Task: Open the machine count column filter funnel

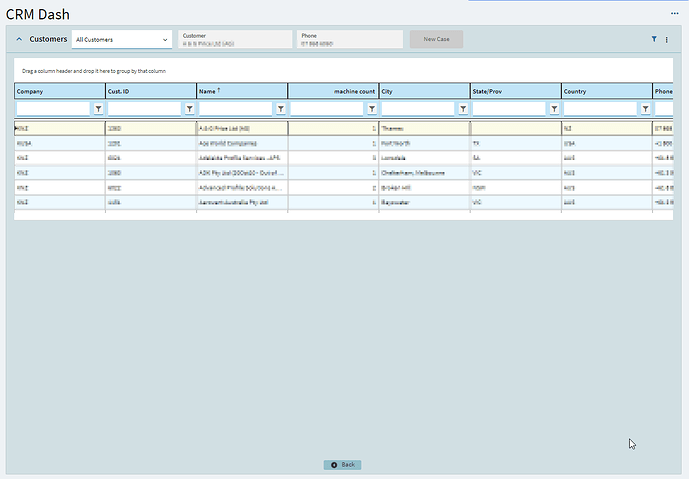Action: pos(372,109)
